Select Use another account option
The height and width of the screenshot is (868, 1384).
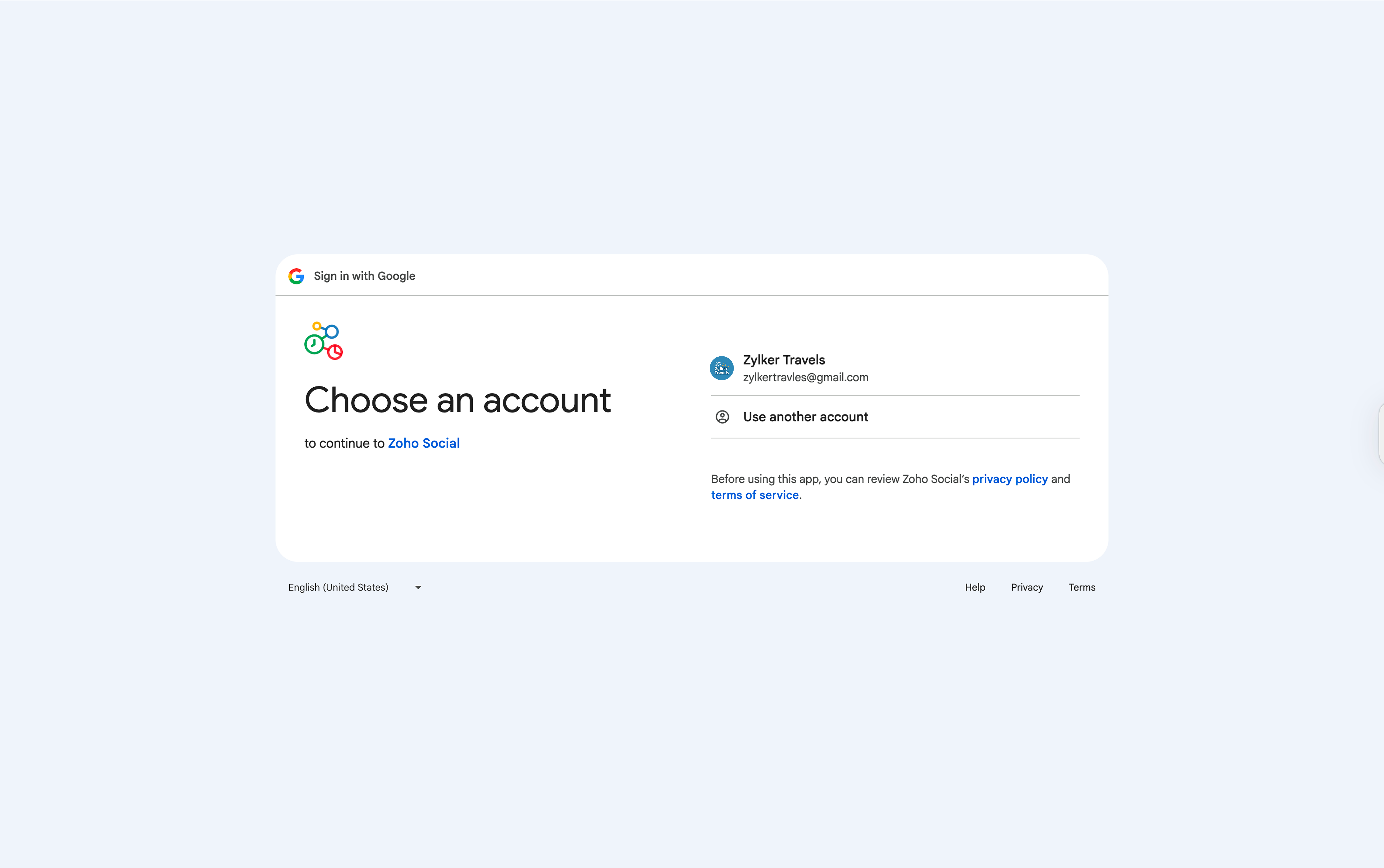(x=805, y=417)
